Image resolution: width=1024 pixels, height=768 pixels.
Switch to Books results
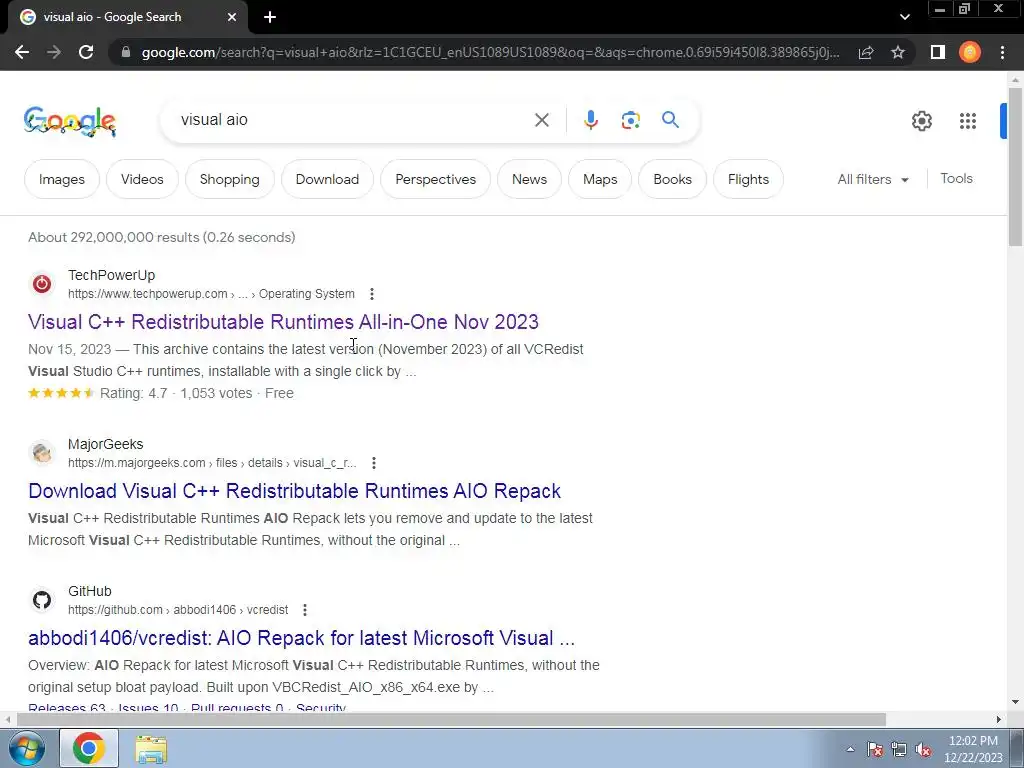click(673, 179)
